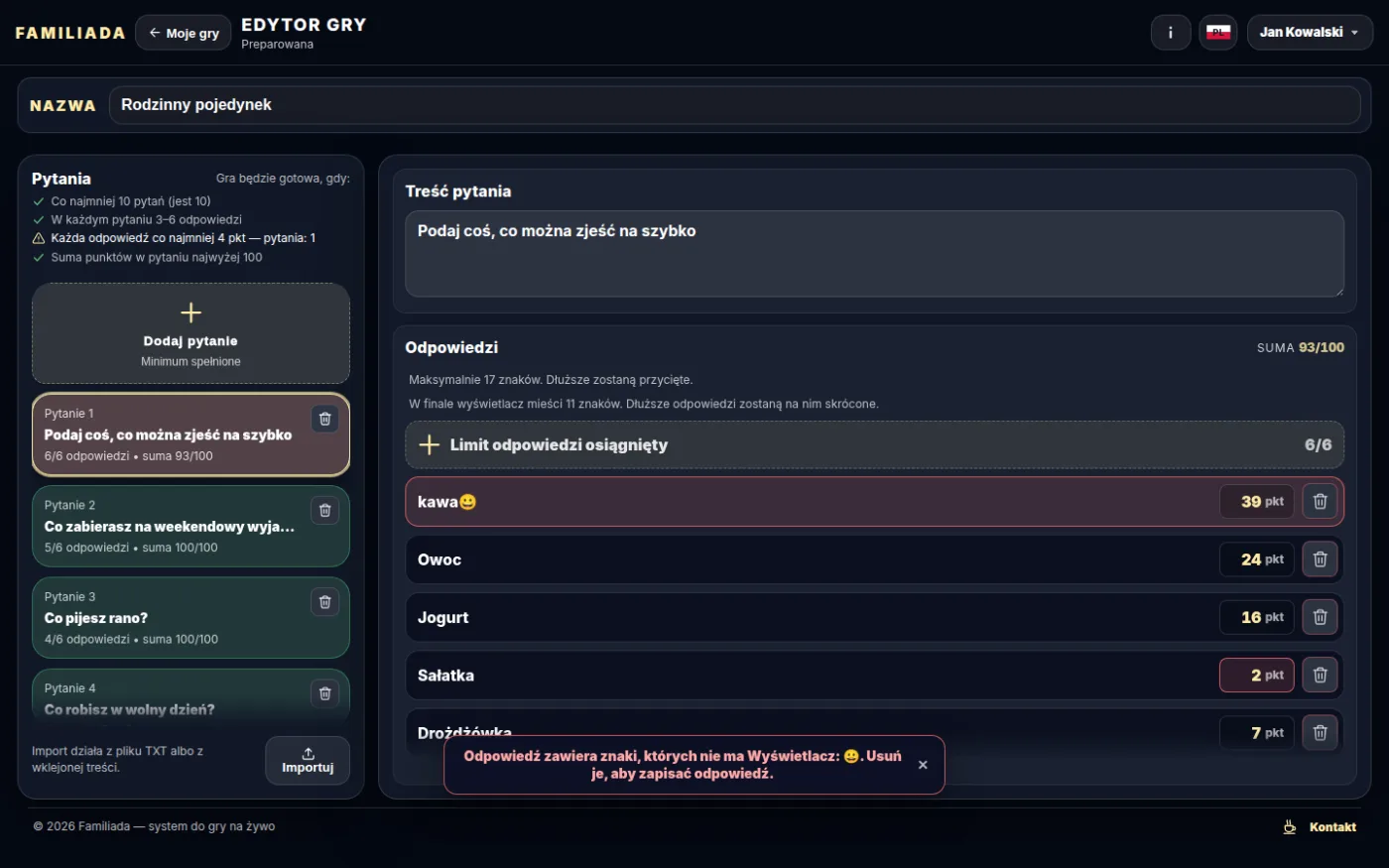The height and width of the screenshot is (868, 1389).
Task: Select question card Pytanie 1
Action: tap(190, 434)
